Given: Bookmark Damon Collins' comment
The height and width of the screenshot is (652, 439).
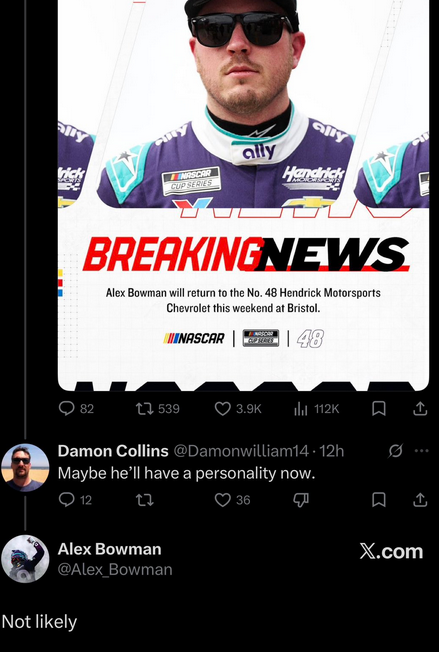Looking at the screenshot, I should pos(378,500).
